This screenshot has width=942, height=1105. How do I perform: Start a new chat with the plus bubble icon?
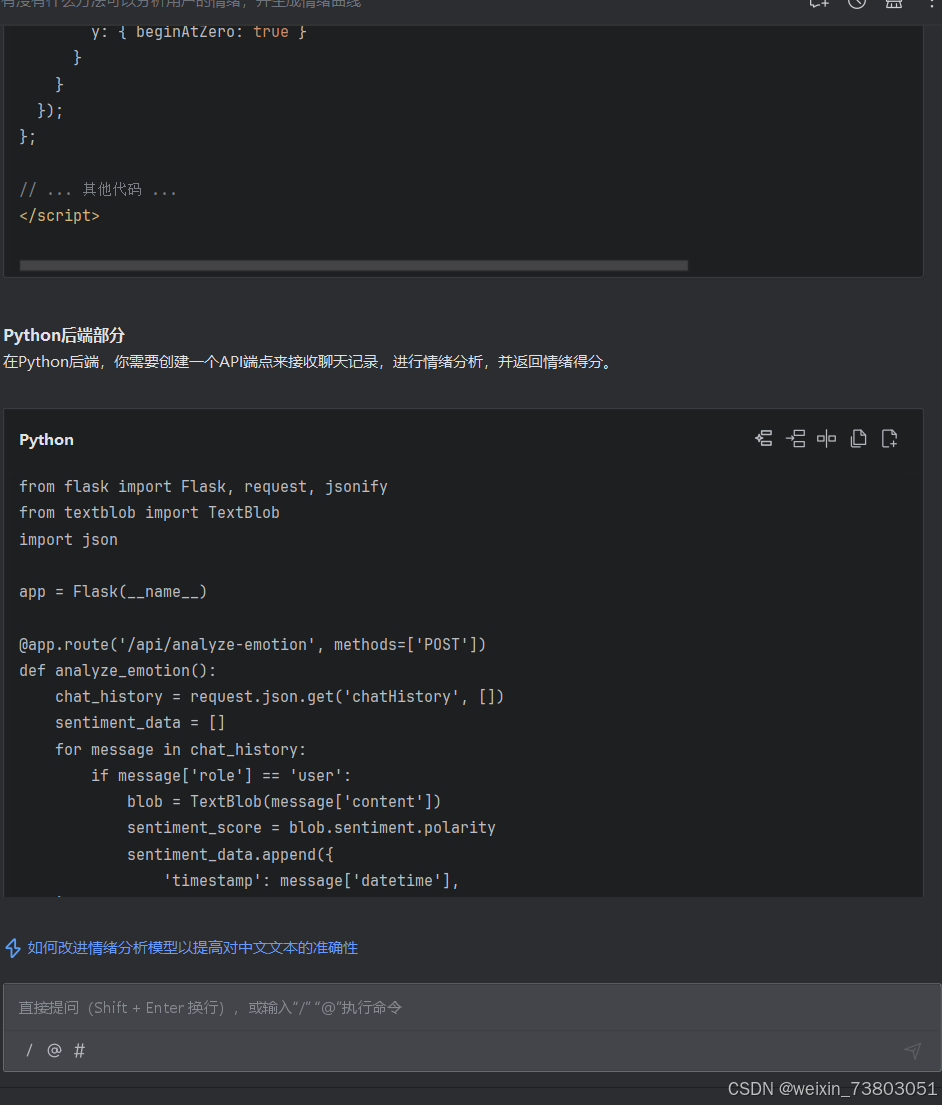tap(819, 4)
